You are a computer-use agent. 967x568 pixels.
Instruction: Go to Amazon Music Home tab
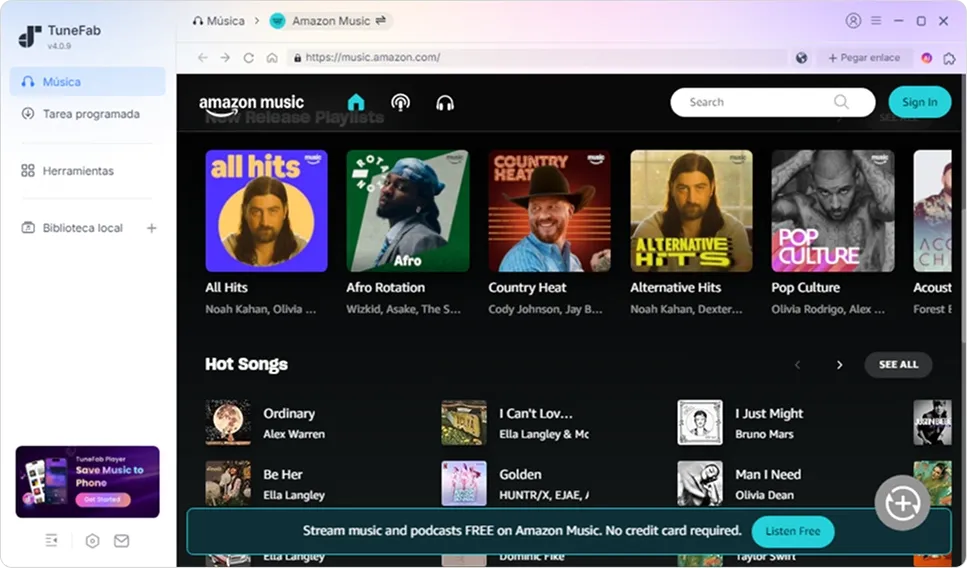[356, 102]
